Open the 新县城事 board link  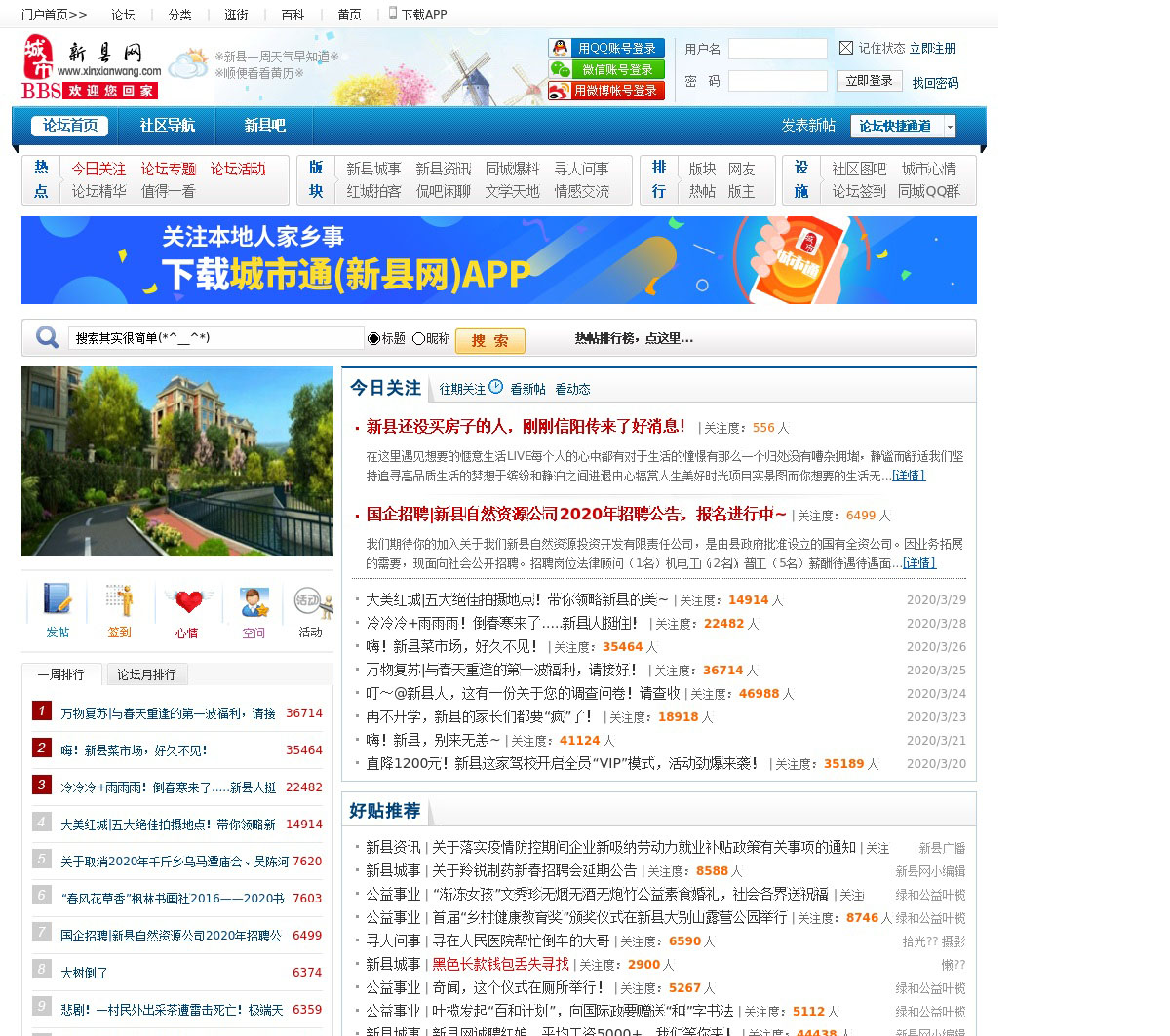point(373,169)
